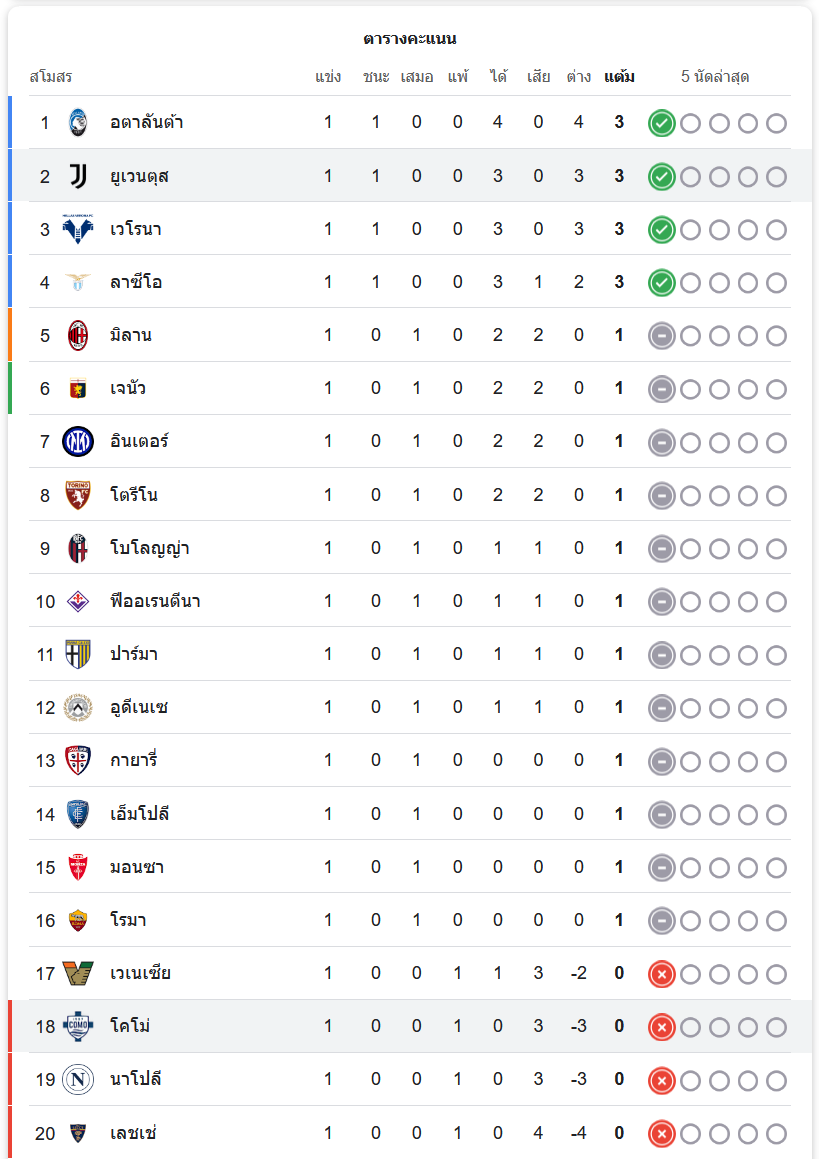Click the Torino club crest

click(x=78, y=495)
